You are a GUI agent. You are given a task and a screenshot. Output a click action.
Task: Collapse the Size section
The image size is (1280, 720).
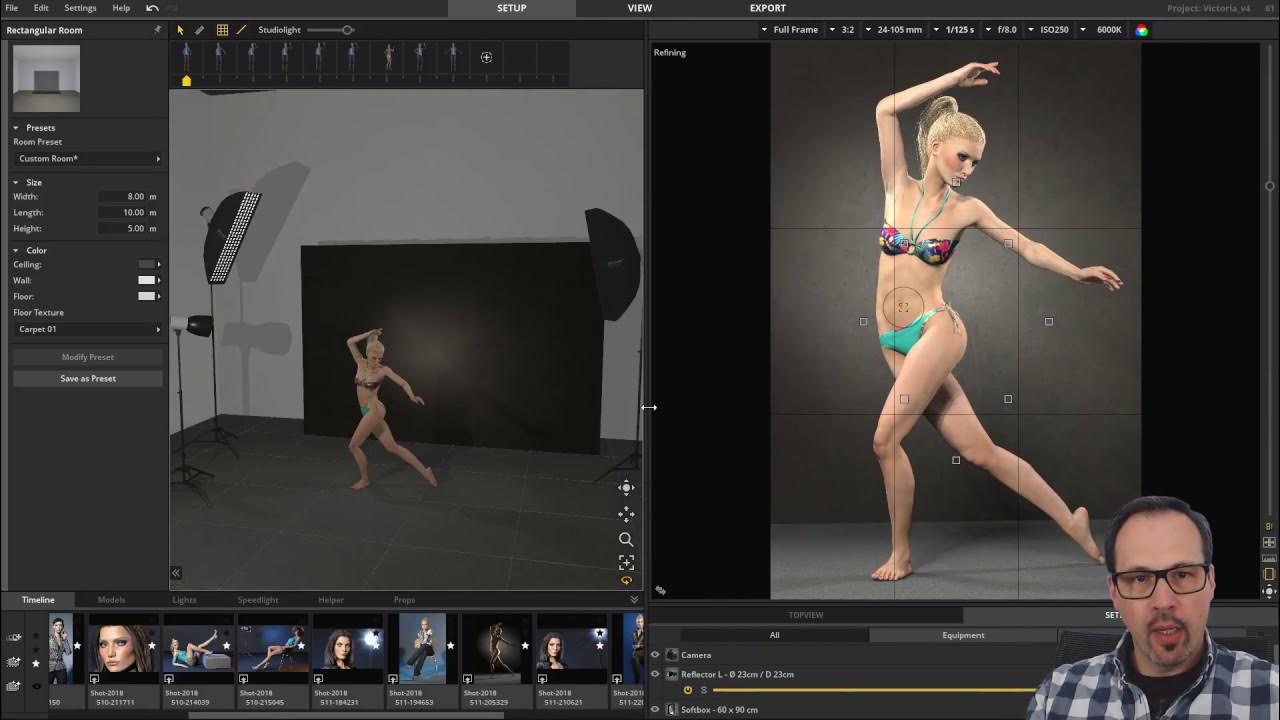coord(16,183)
